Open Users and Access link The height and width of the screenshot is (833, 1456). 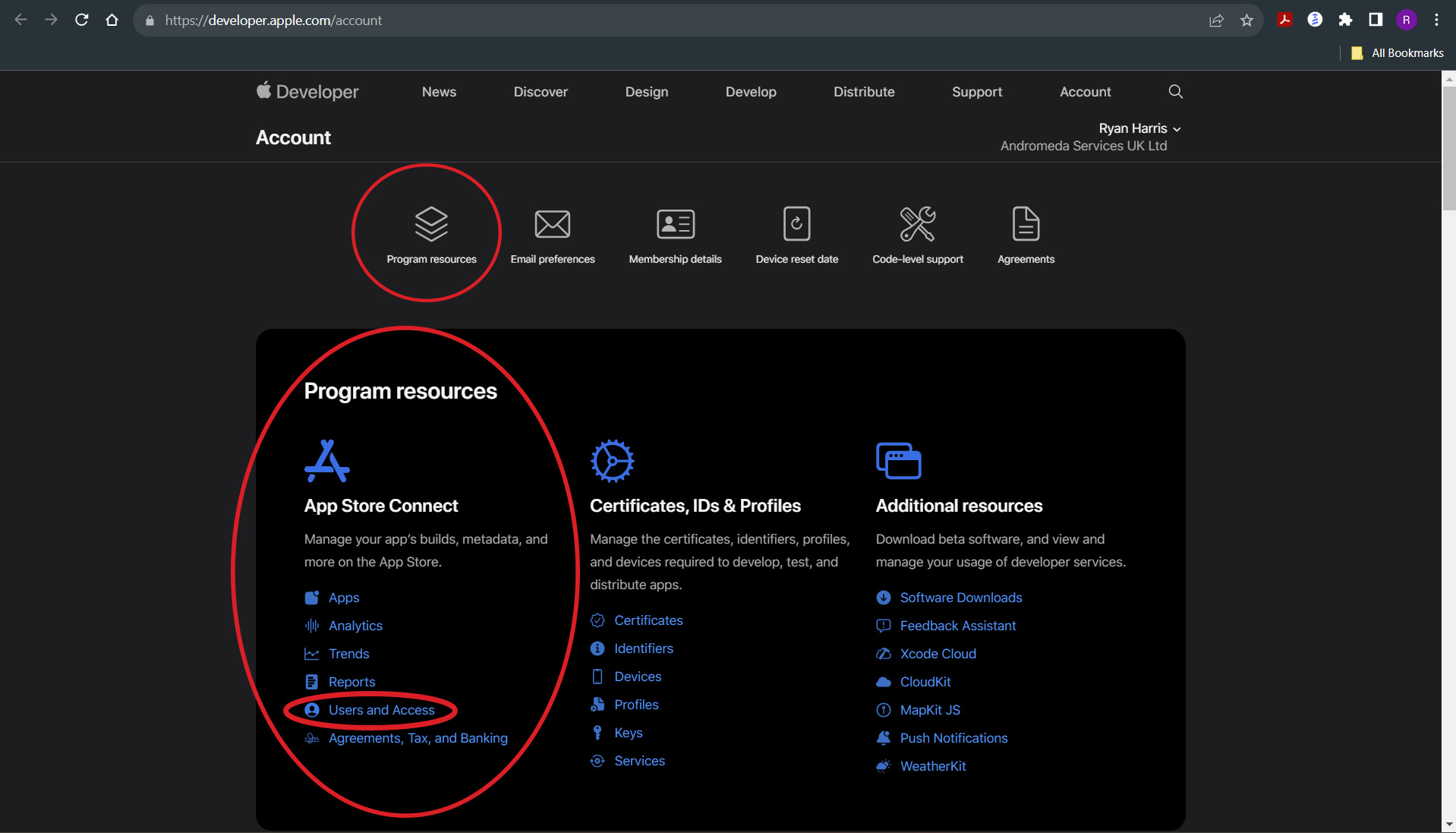click(381, 710)
